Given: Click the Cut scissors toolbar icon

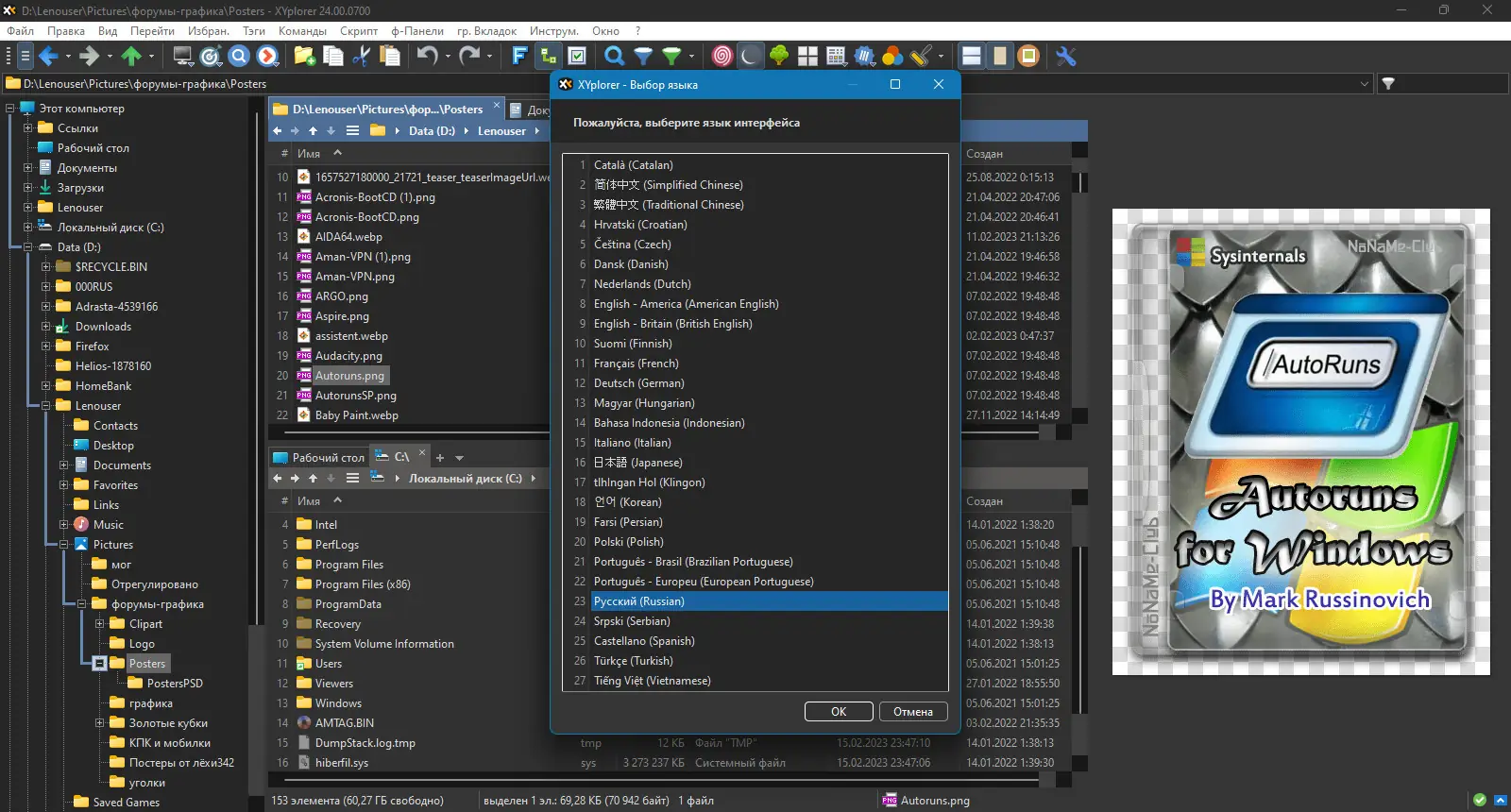Looking at the screenshot, I should 361,57.
